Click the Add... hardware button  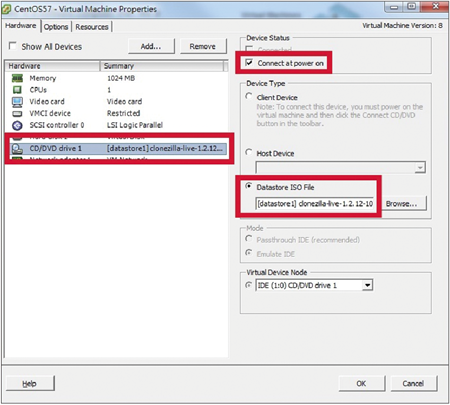(151, 46)
